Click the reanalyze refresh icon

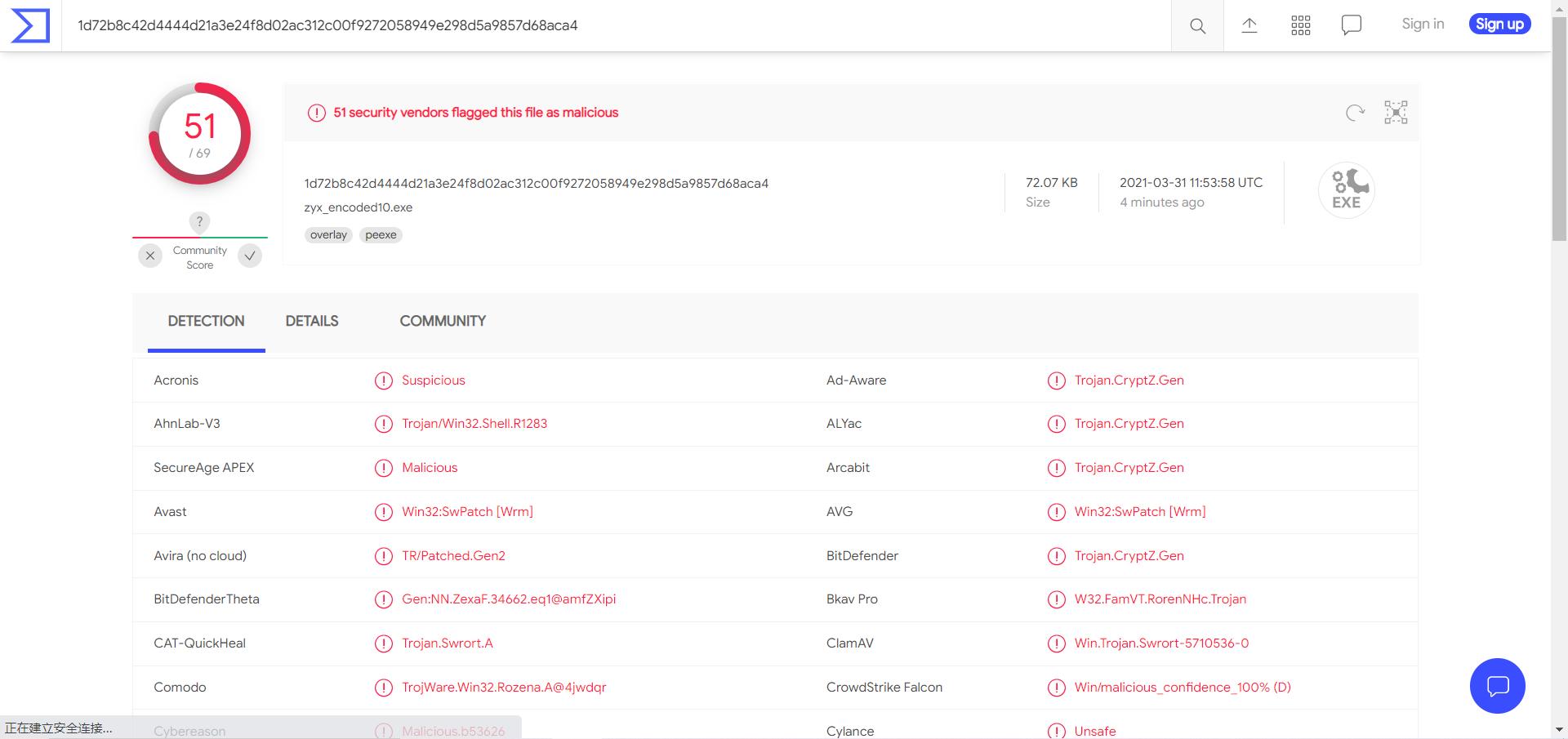point(1355,113)
